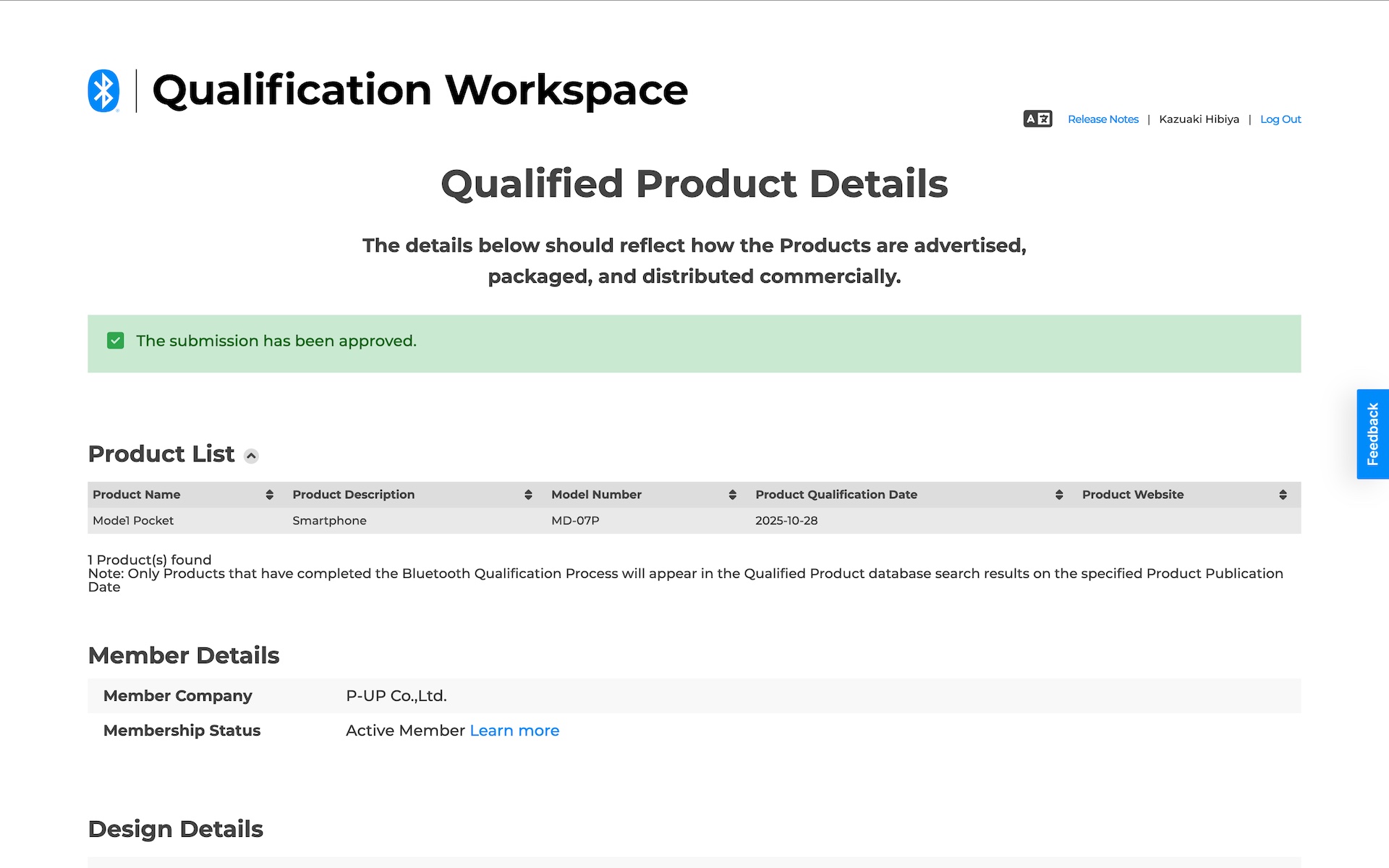Viewport: 1389px width, 868px height.
Task: Click the Kazuaki Hibiya user name
Action: click(1199, 119)
